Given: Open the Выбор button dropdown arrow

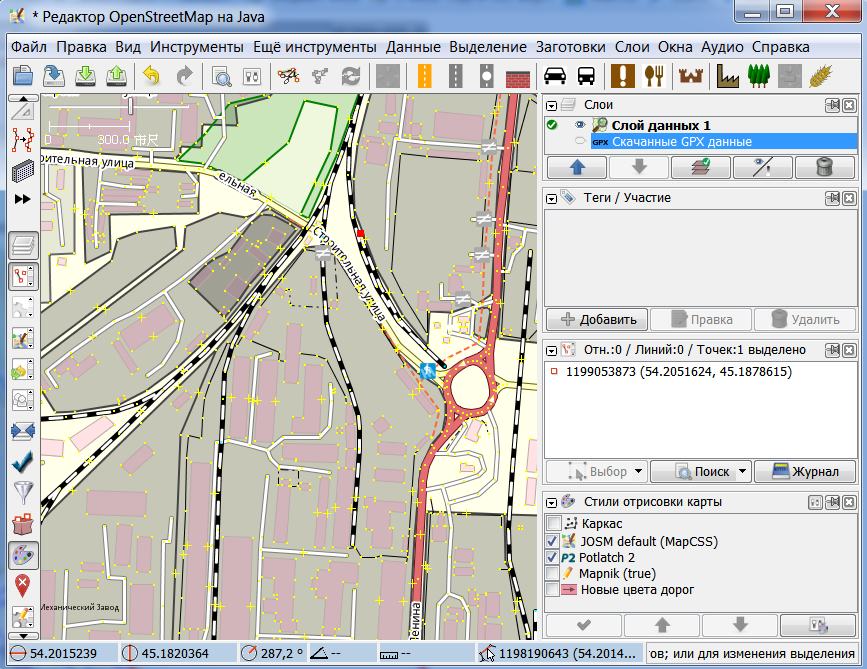Looking at the screenshot, I should tap(639, 472).
